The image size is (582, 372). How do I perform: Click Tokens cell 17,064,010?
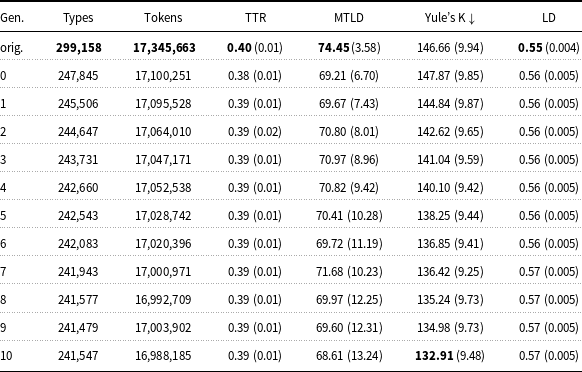tap(163, 132)
